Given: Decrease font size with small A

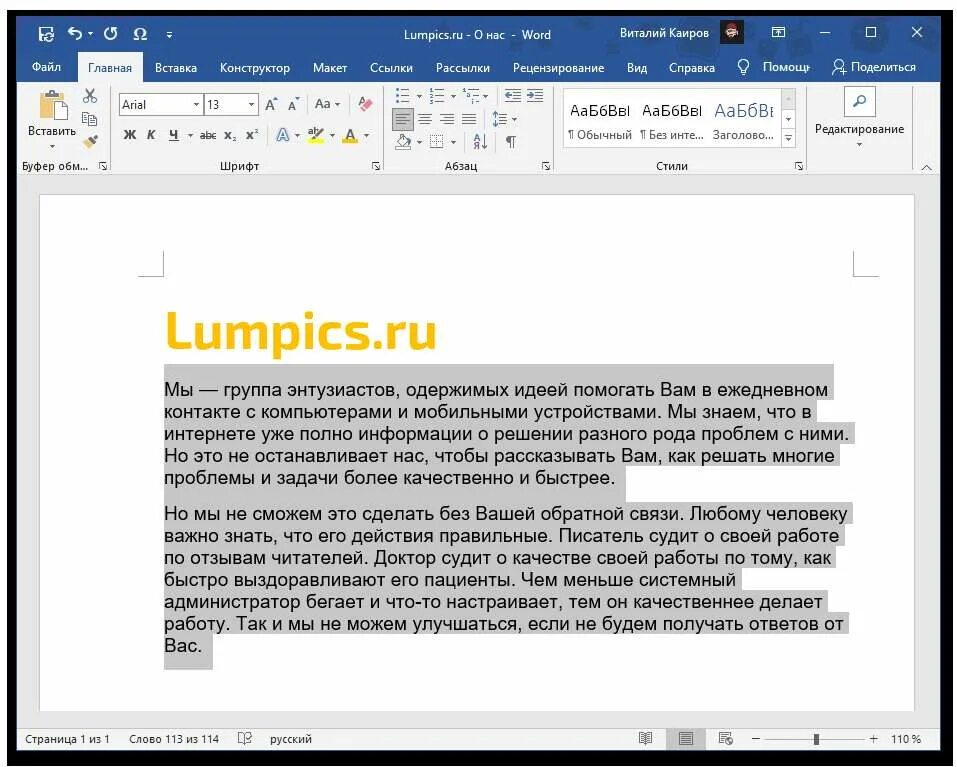Looking at the screenshot, I should [x=293, y=104].
